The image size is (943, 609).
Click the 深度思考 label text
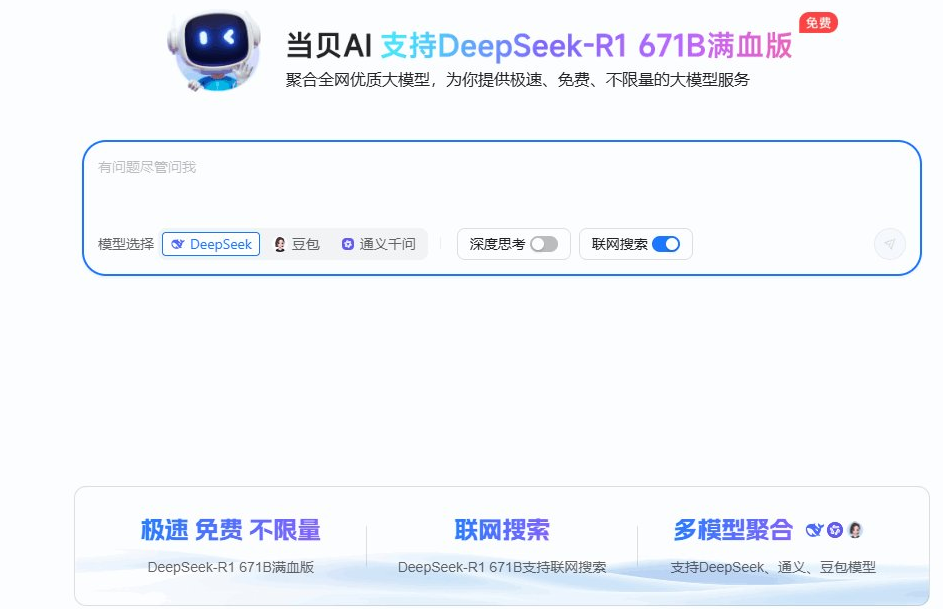coord(497,244)
